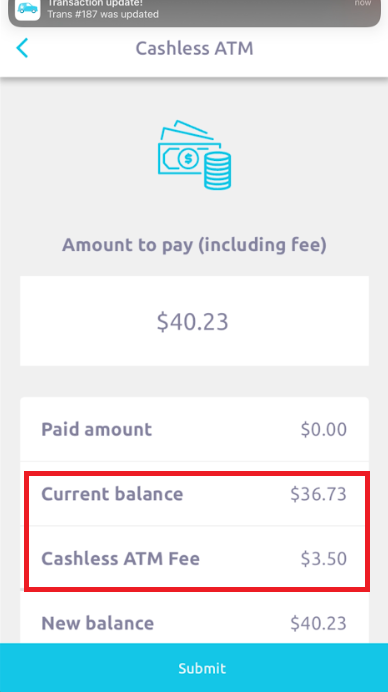Screen dimensions: 388x692
Task: Click the Paid amount row label
Action: pos(96,429)
